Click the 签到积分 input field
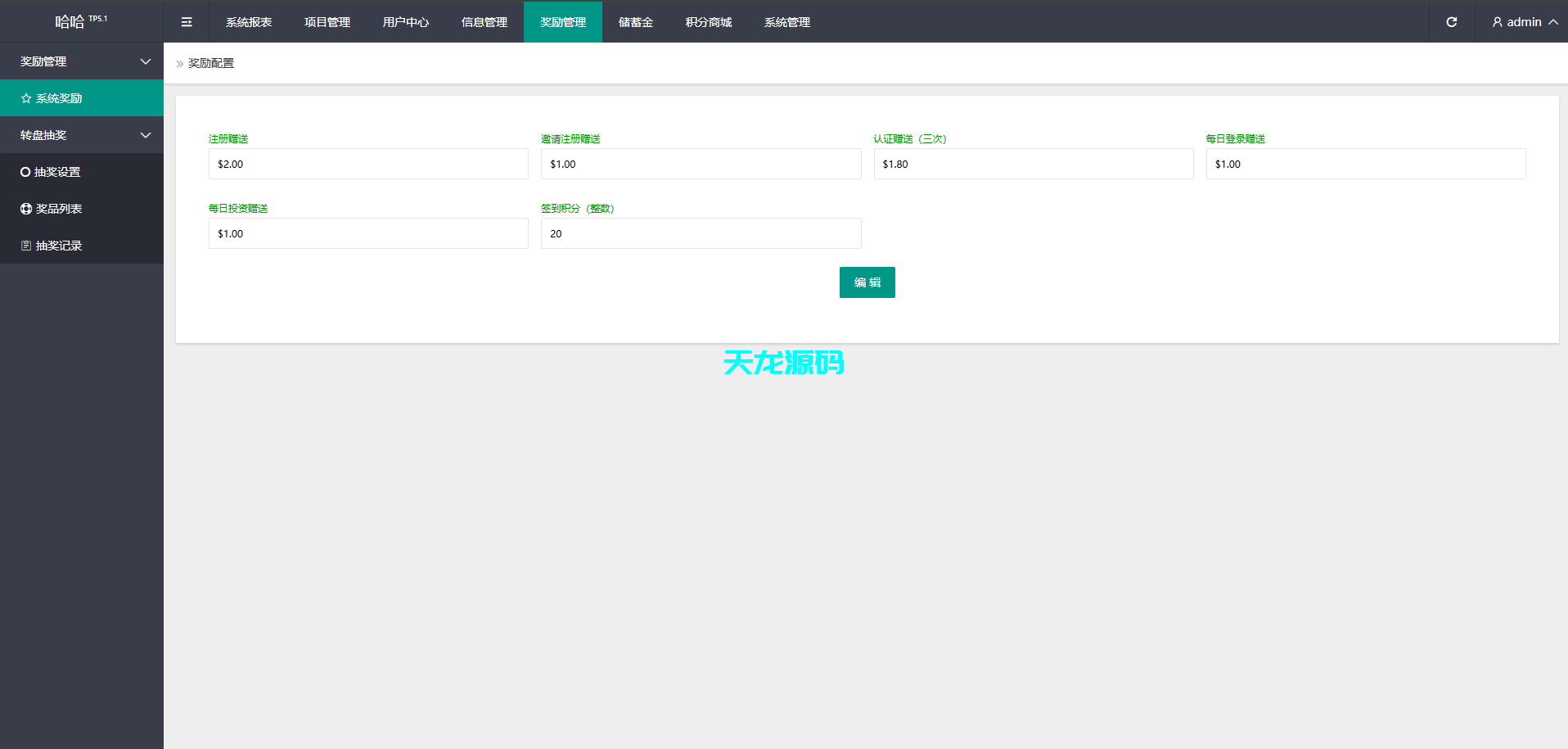This screenshot has width=1568, height=749. pyautogui.click(x=701, y=233)
